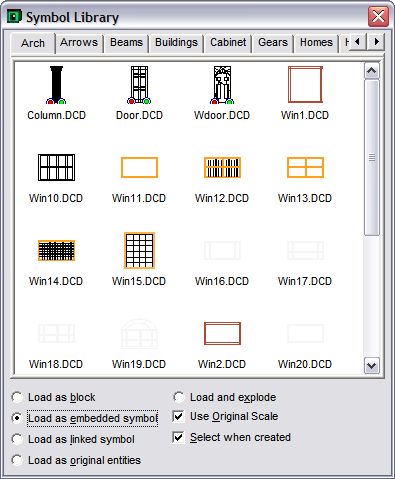Click the tab strip left arrow

(358, 42)
